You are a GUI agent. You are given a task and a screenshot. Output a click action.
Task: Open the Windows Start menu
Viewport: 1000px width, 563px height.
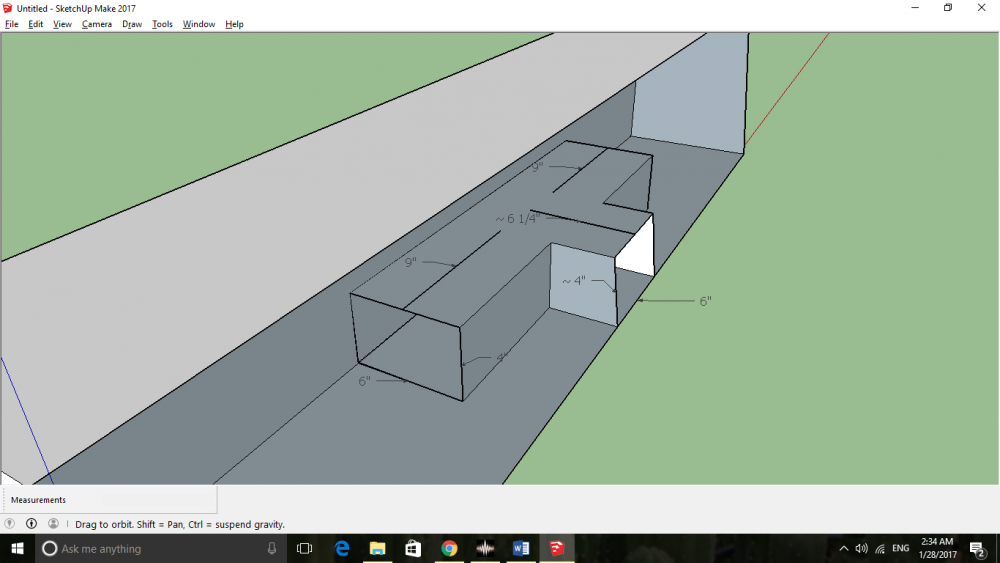point(17,548)
